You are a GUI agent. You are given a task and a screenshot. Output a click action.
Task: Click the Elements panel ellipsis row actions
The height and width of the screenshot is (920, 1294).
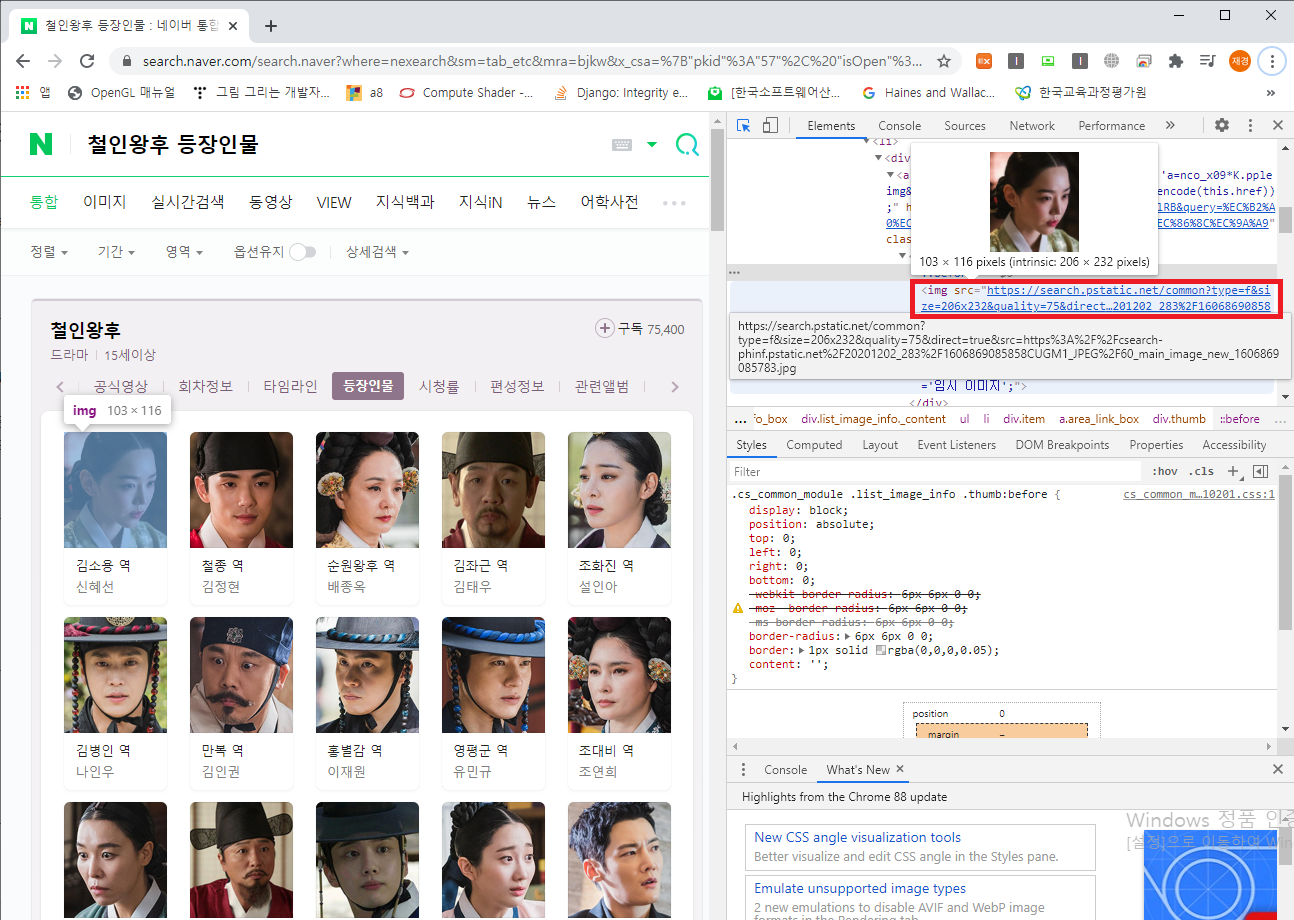tap(734, 272)
